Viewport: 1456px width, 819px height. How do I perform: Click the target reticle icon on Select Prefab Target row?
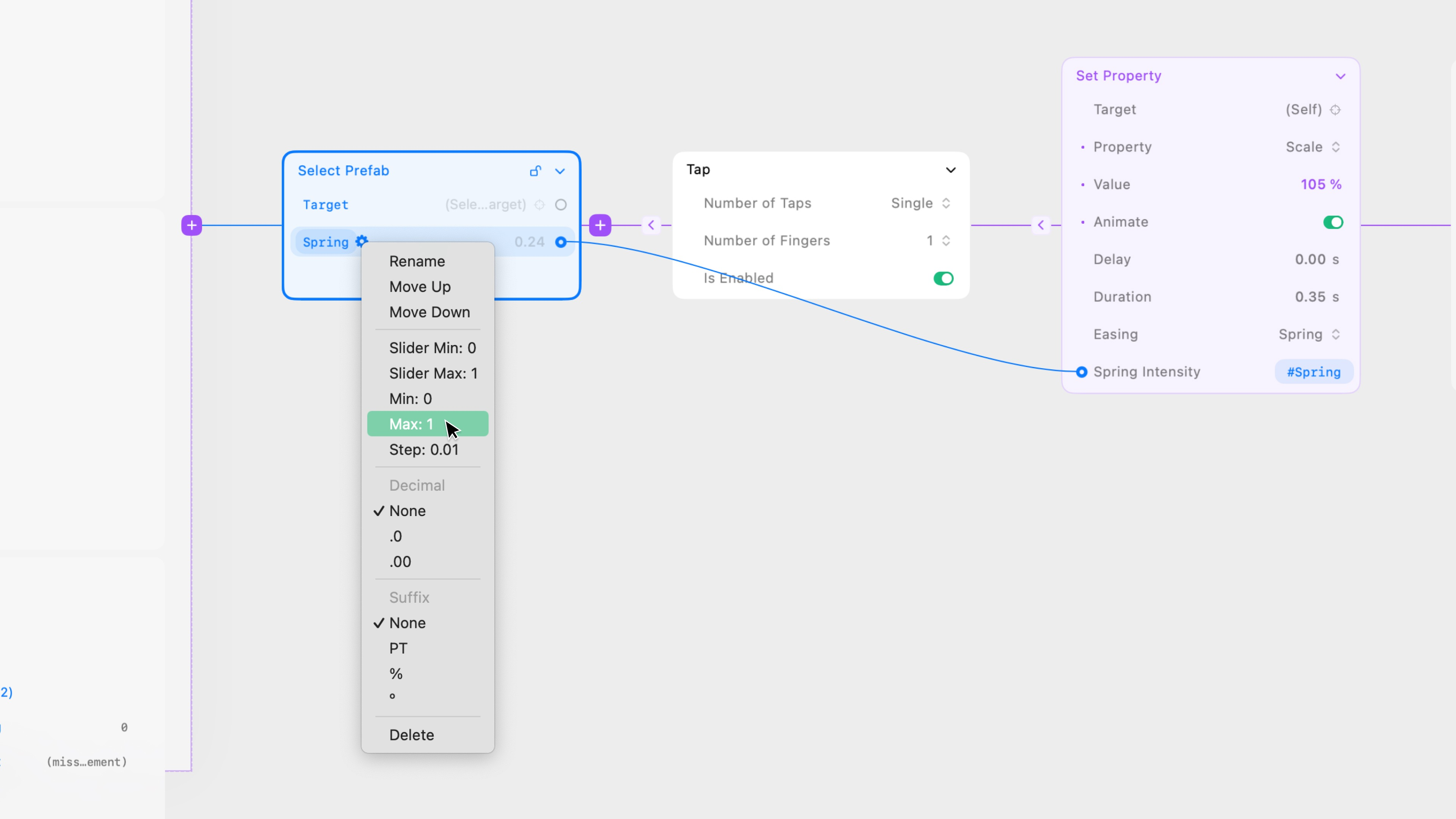(539, 205)
